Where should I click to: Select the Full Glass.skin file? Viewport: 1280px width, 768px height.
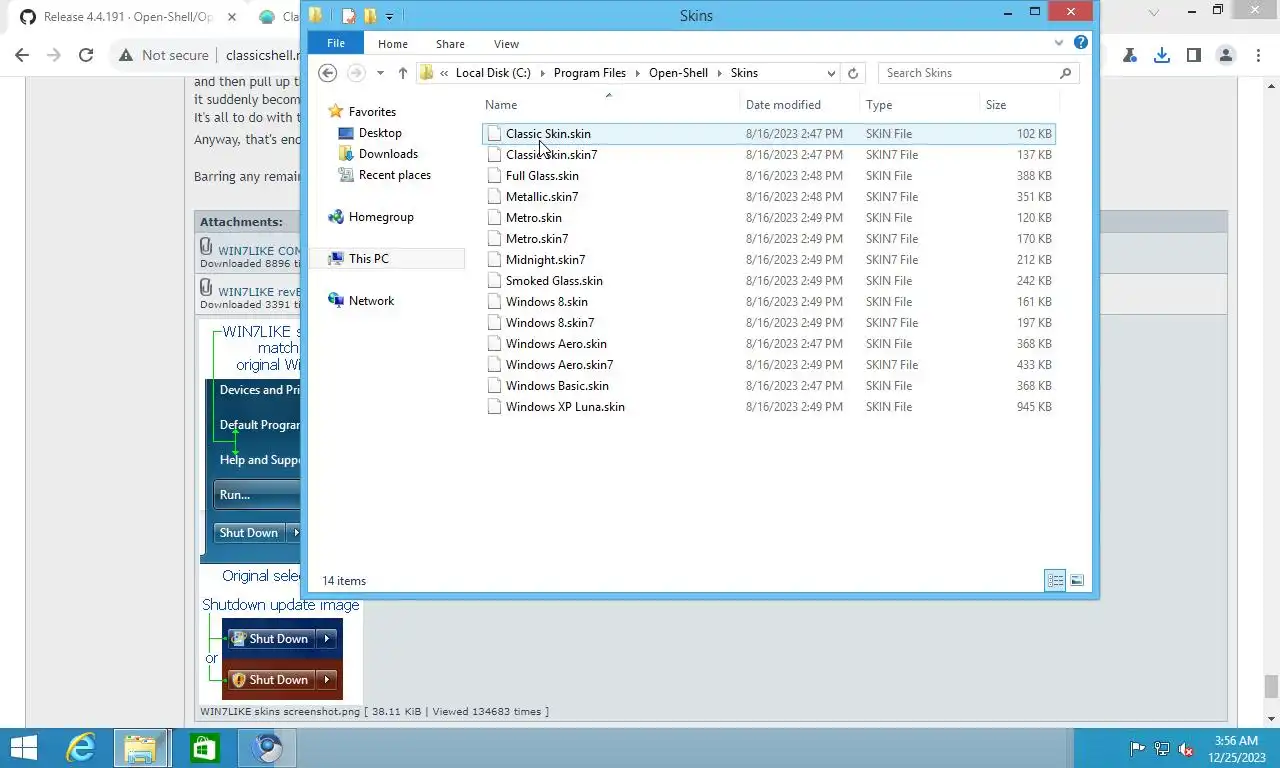tap(768, 176)
